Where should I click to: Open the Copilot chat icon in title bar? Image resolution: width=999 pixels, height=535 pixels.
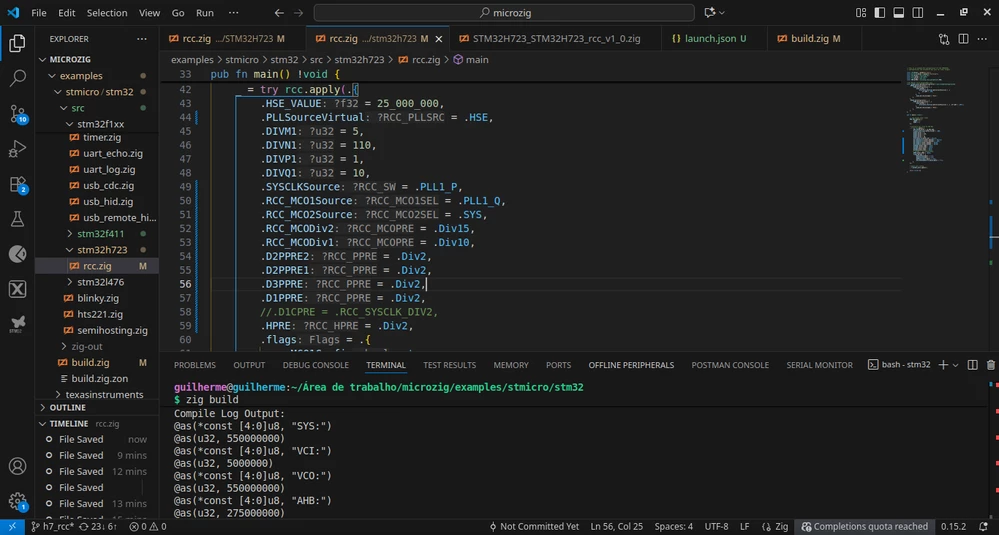pos(710,13)
